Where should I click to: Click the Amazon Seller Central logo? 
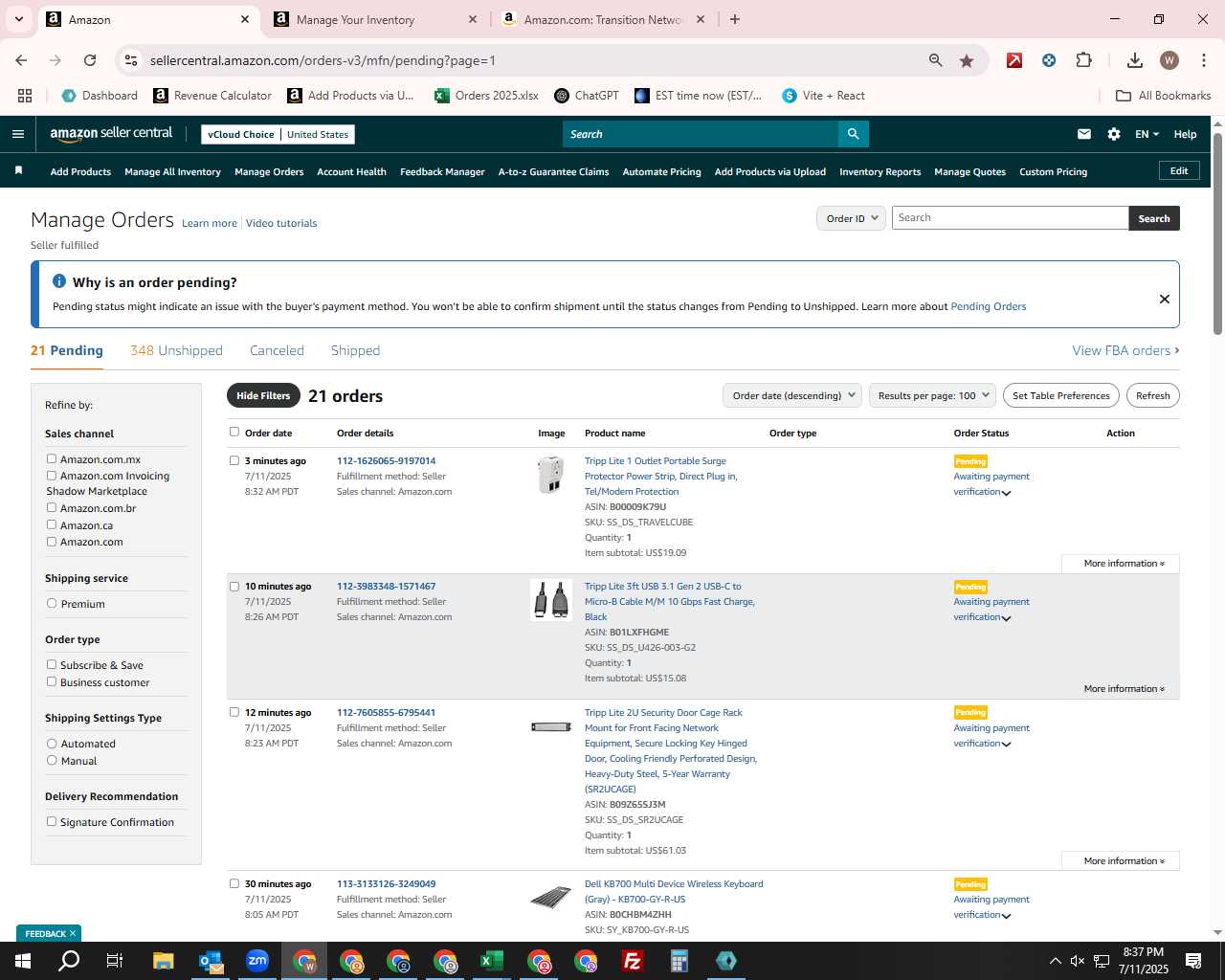(x=111, y=134)
